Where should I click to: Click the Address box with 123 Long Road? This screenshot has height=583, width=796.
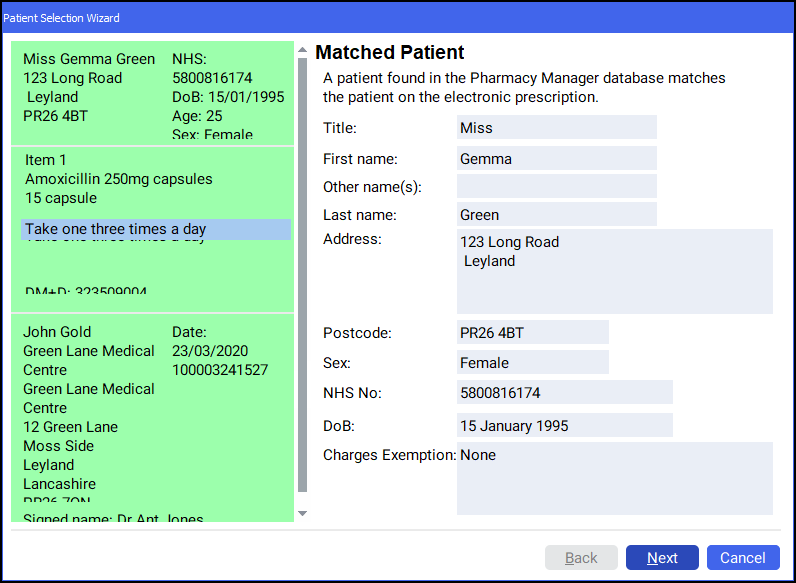[614, 271]
